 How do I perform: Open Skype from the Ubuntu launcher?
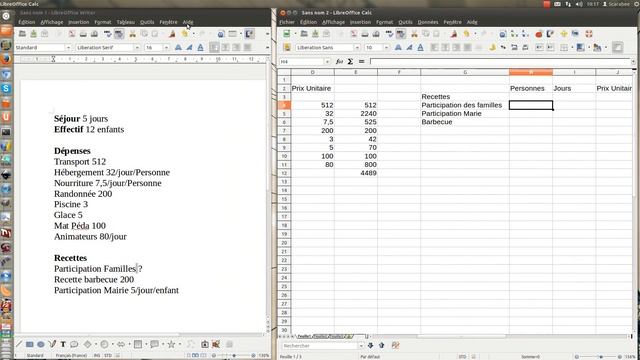pos(6,89)
